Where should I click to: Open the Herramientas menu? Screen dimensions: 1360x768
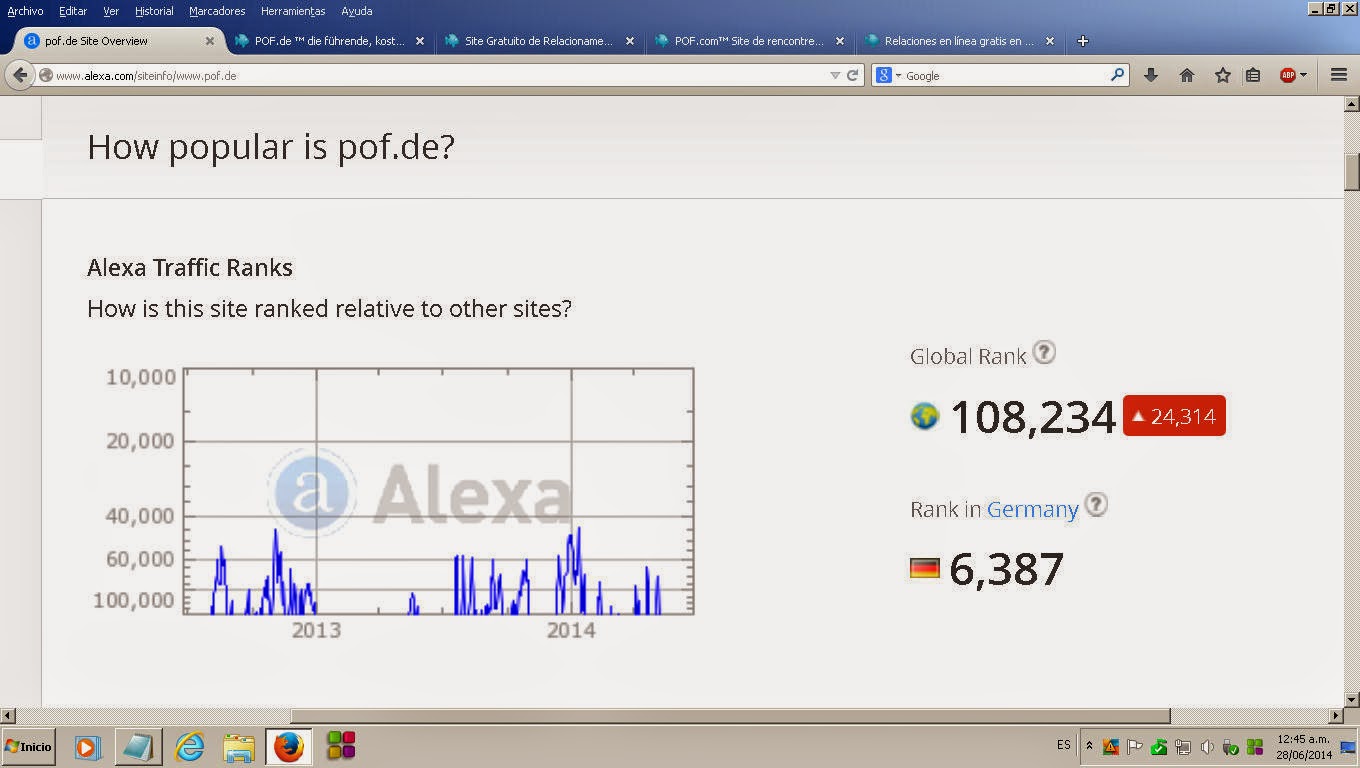293,11
